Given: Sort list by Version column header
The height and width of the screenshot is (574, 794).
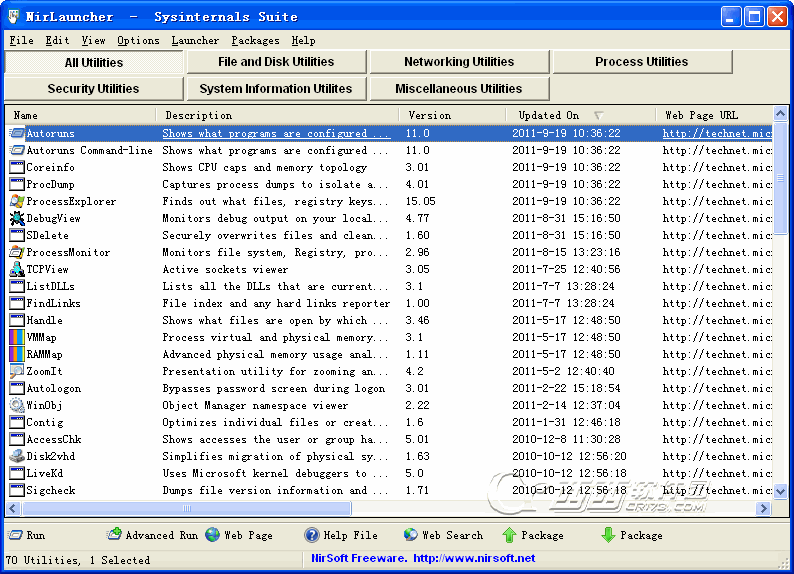Looking at the screenshot, I should [430, 115].
